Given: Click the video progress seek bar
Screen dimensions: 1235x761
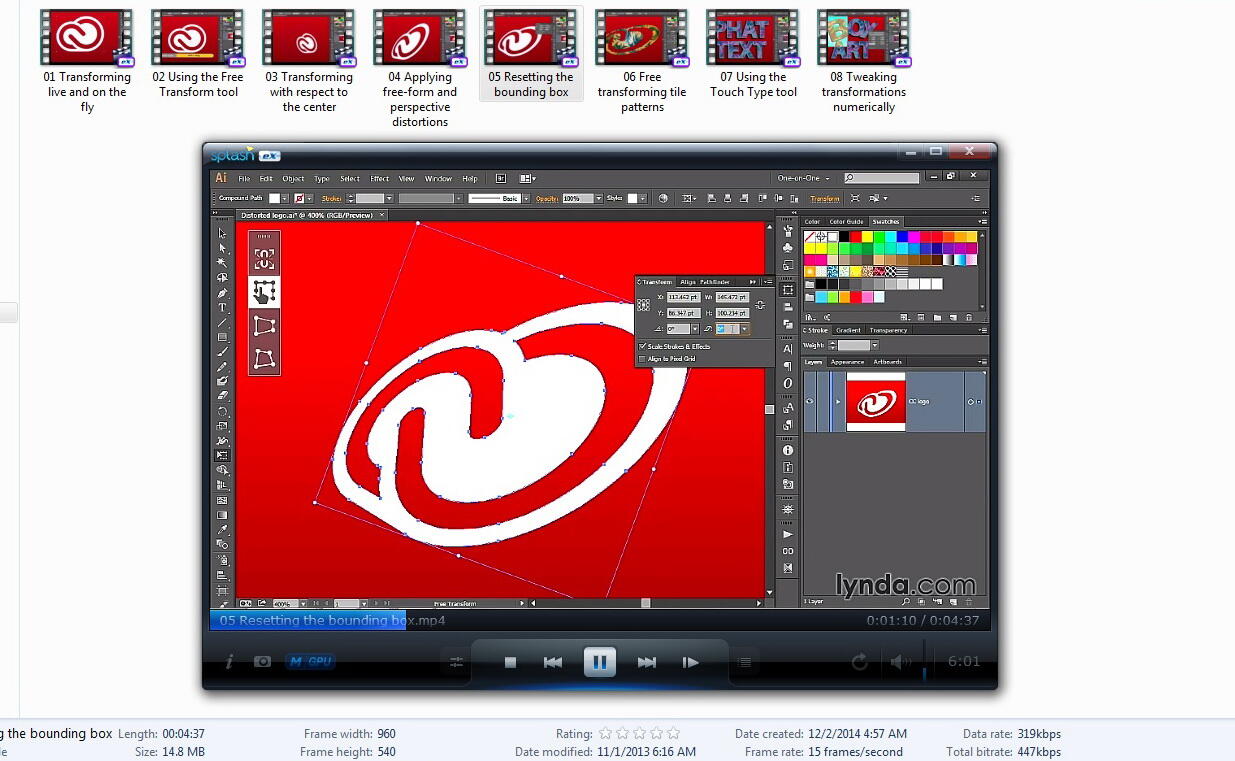Looking at the screenshot, I should click(x=598, y=620).
